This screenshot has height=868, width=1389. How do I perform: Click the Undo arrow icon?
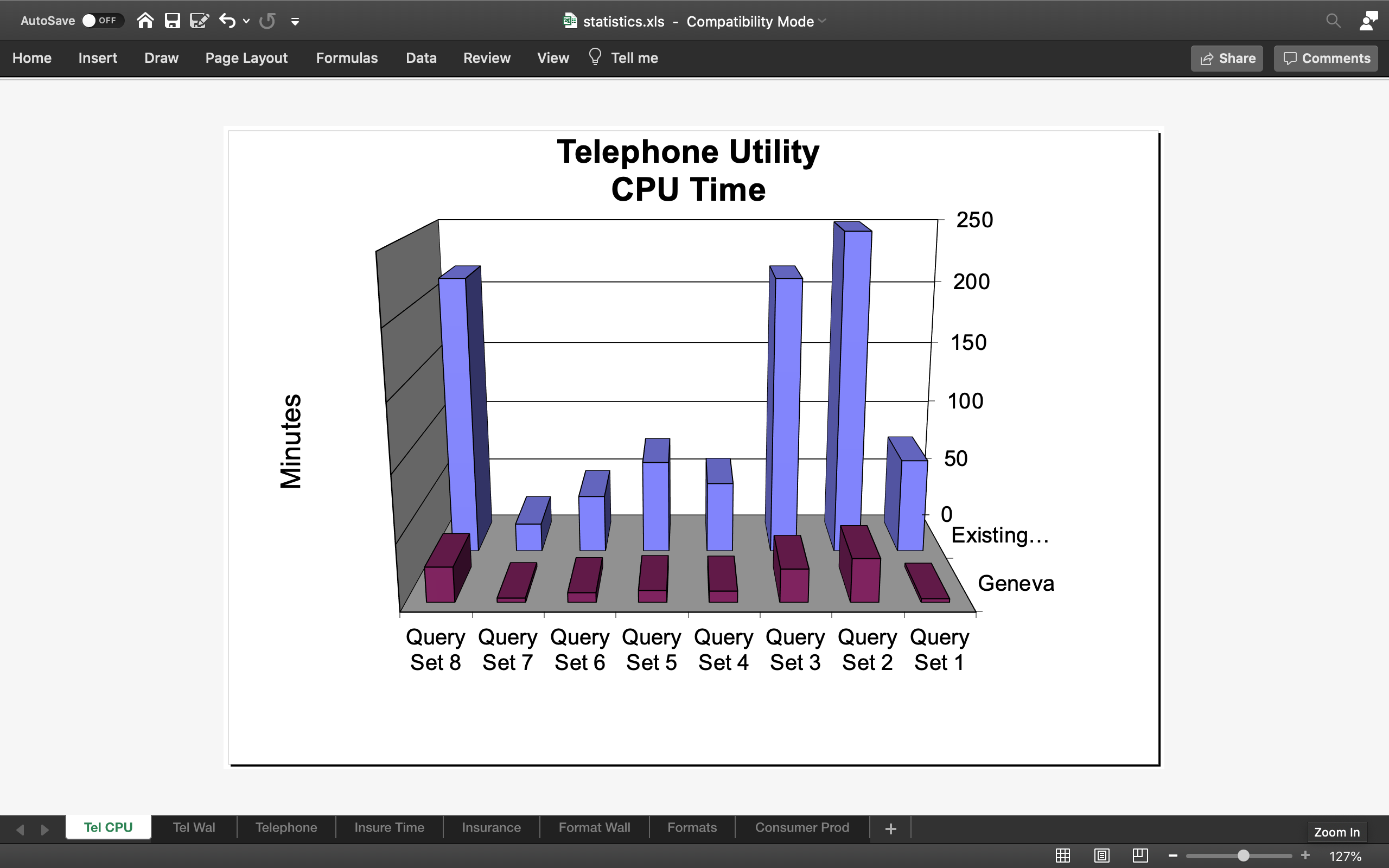point(227,21)
